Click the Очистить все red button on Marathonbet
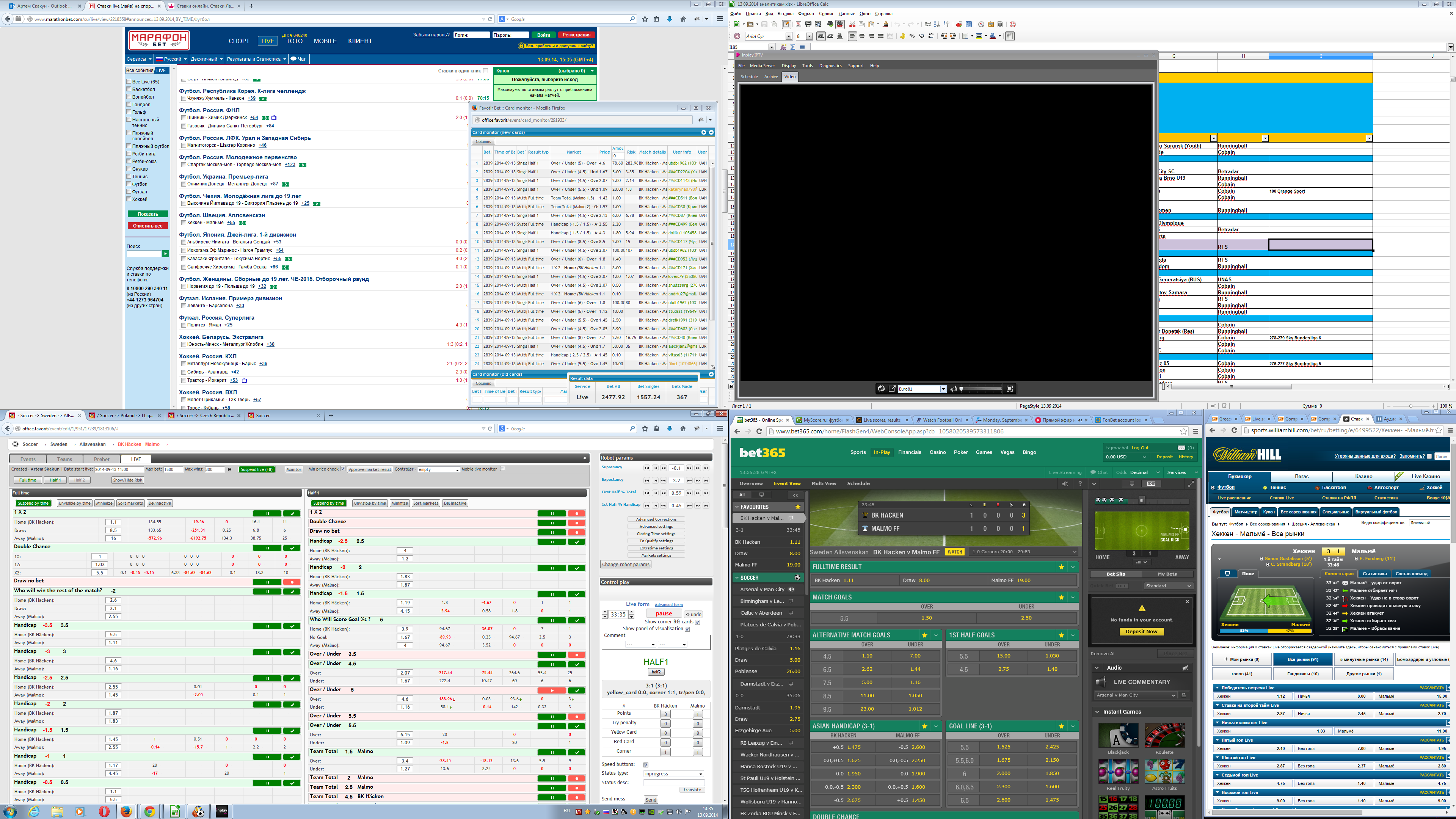 148,226
